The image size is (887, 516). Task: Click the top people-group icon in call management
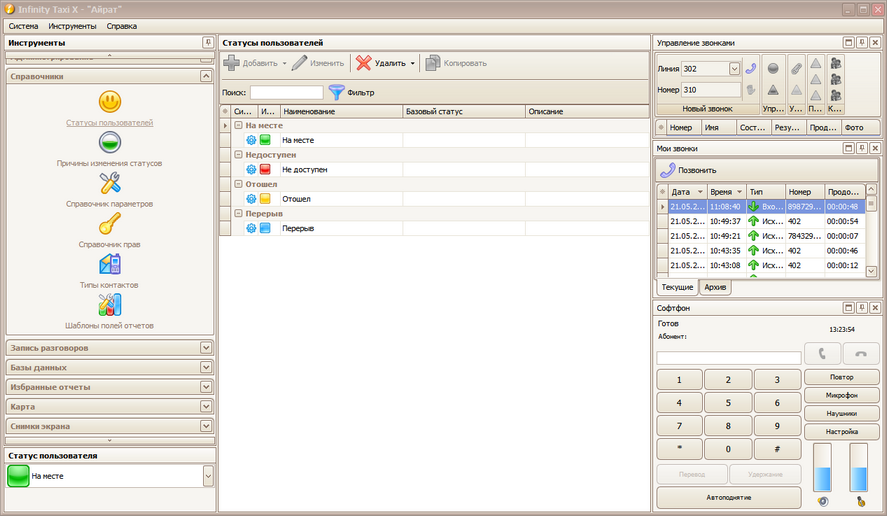836,63
